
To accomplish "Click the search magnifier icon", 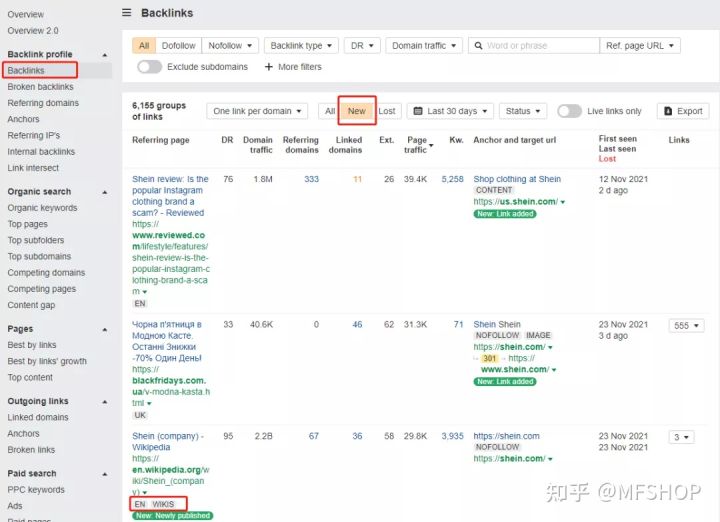I will click(x=478, y=45).
